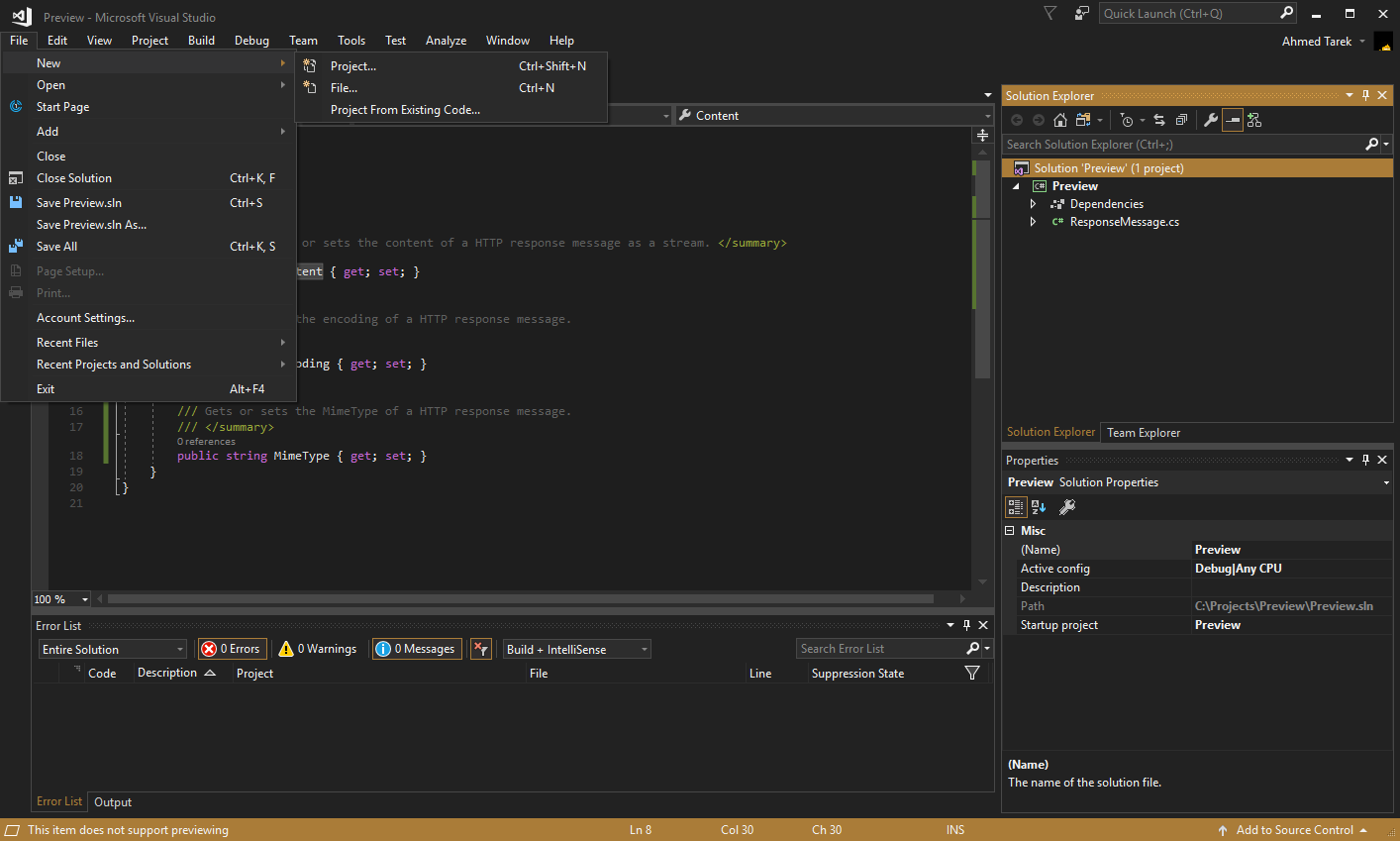
Task: Pin the Properties panel
Action: 1366,461
